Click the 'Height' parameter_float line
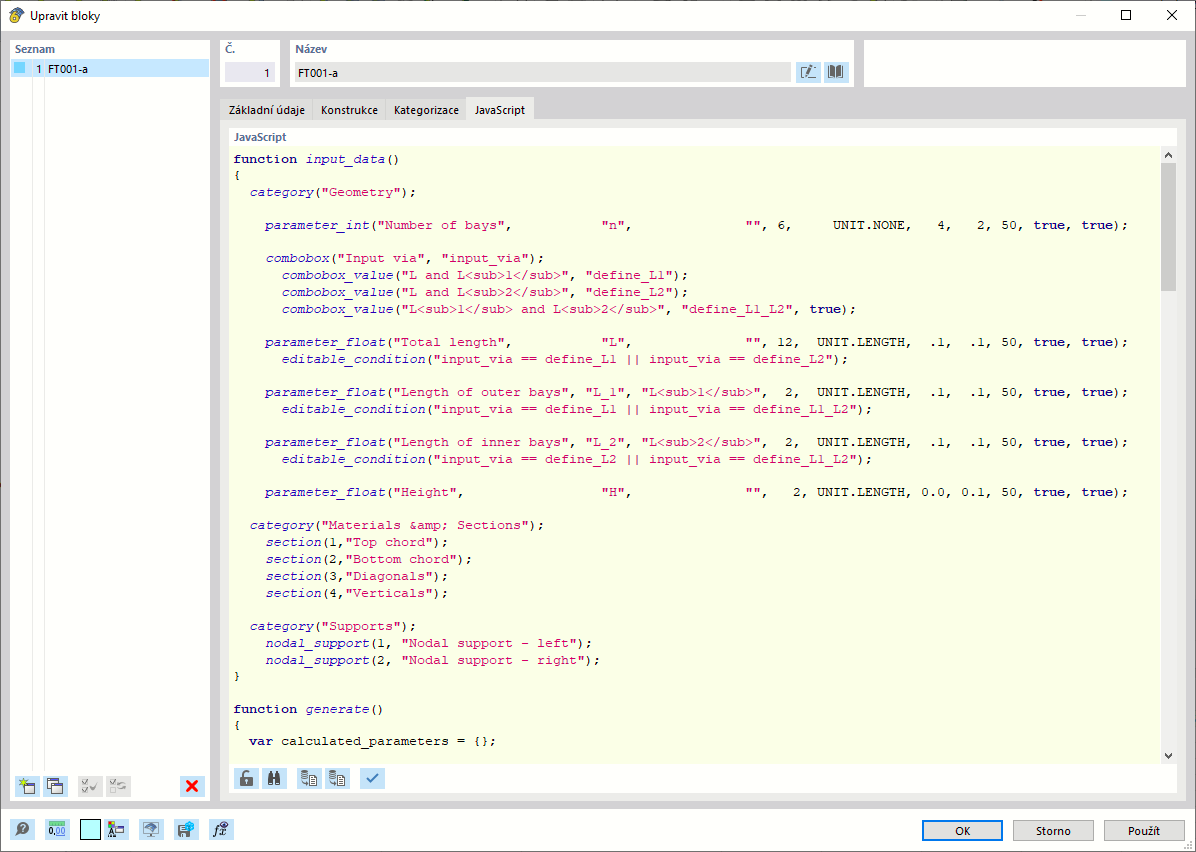 696,492
